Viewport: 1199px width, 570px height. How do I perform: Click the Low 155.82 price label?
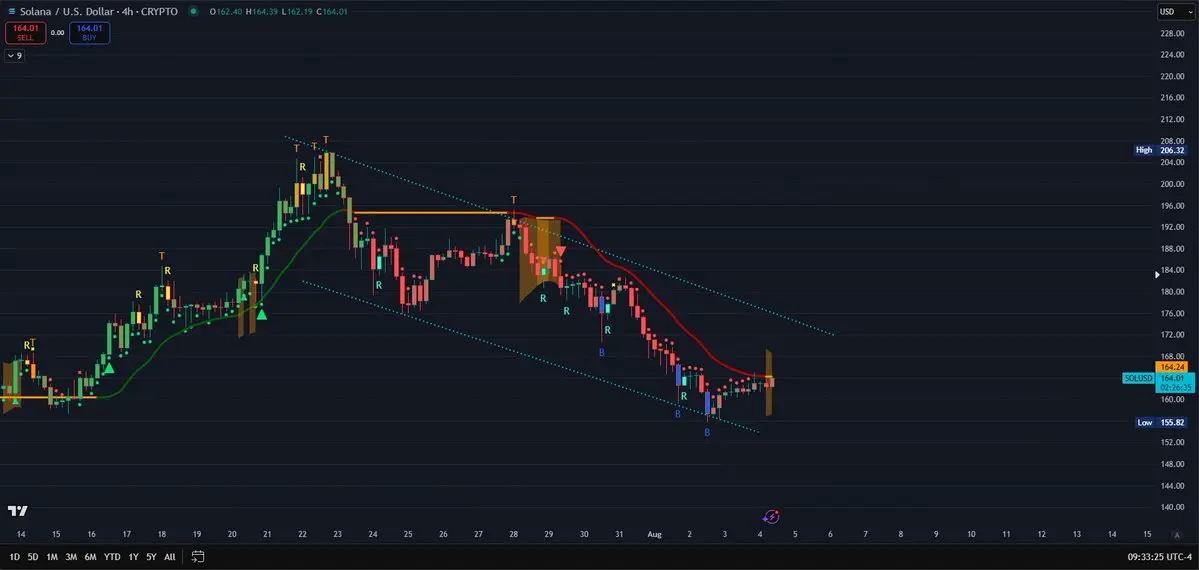[x=1163, y=422]
